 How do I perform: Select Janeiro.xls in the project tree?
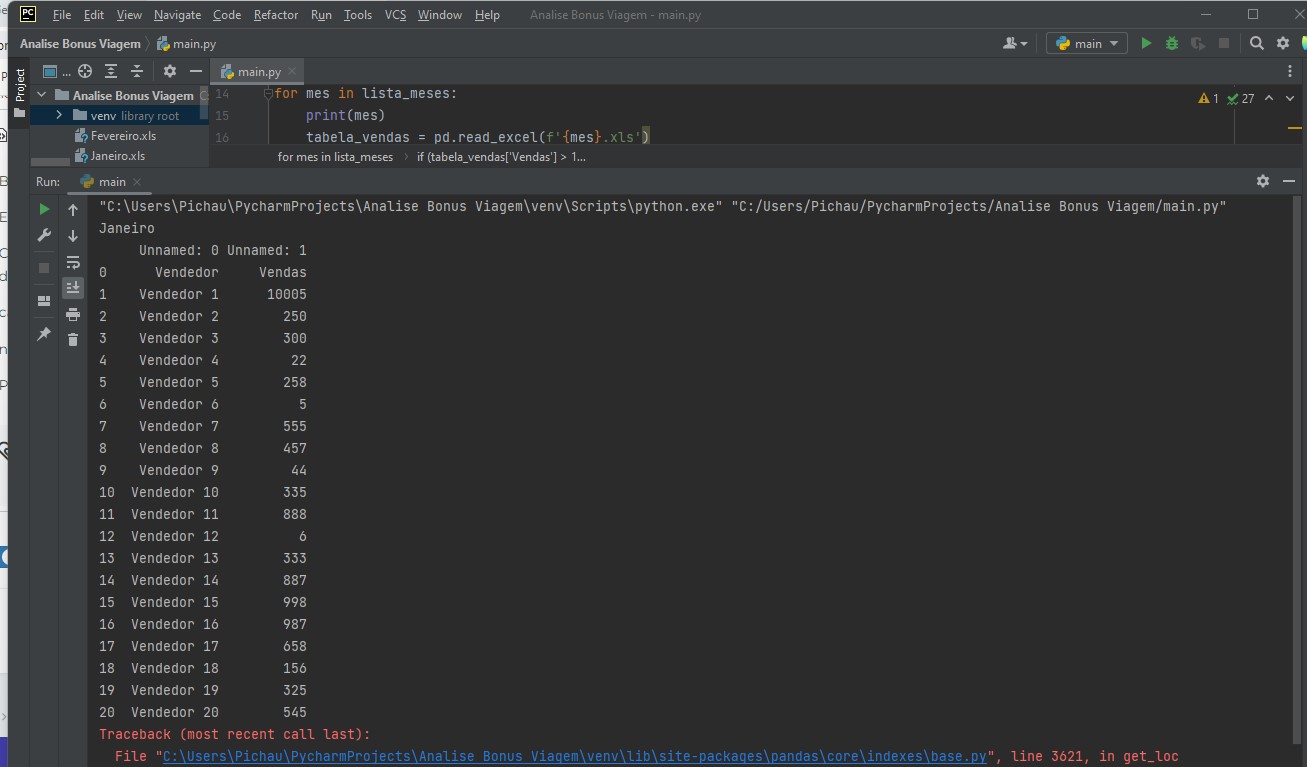[x=117, y=156]
